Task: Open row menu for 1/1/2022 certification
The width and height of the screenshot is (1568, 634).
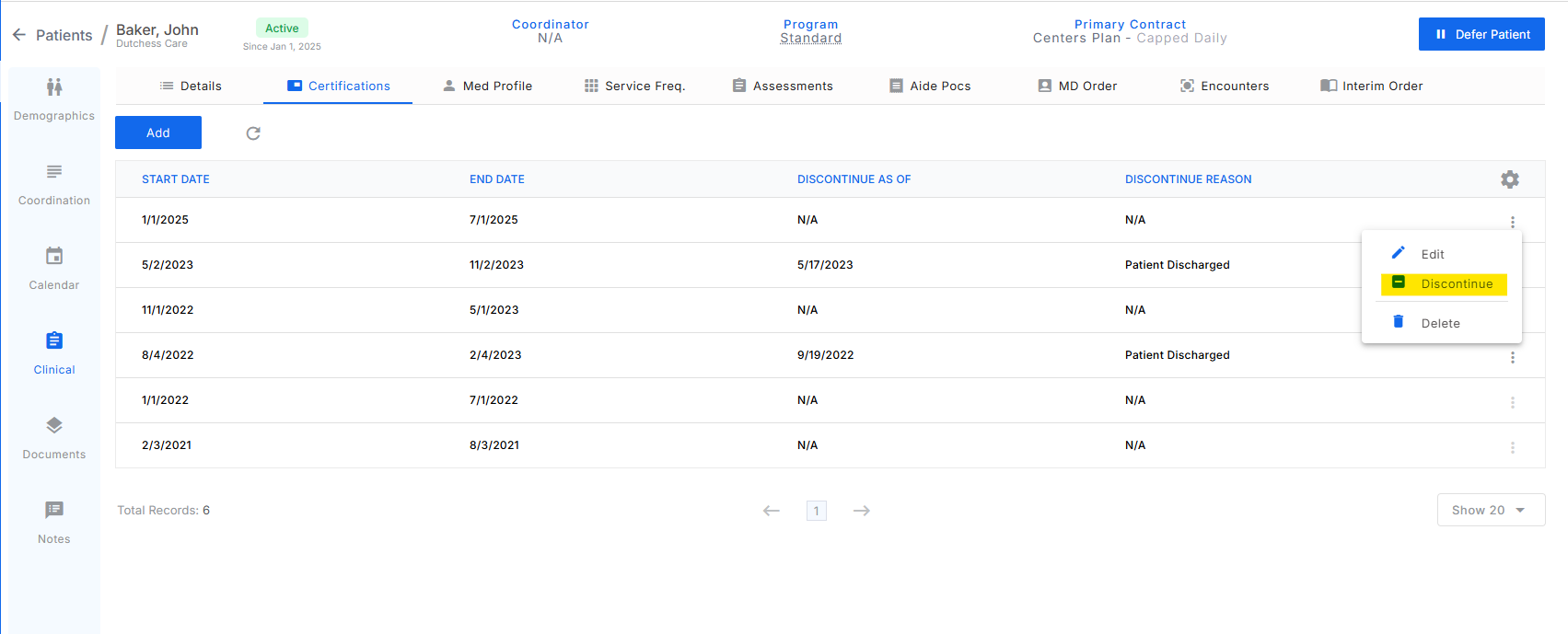Action: tap(1512, 402)
